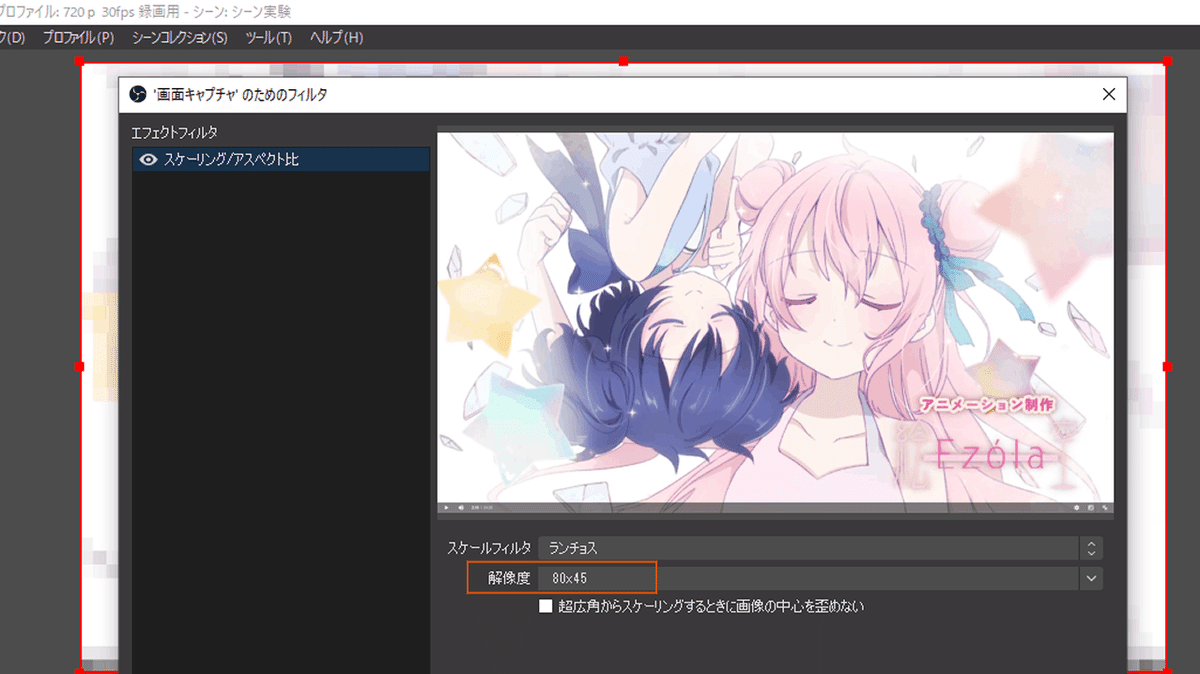Expand the 解像度 dropdown arrow
Viewport: 1200px width, 674px height.
(x=1091, y=578)
